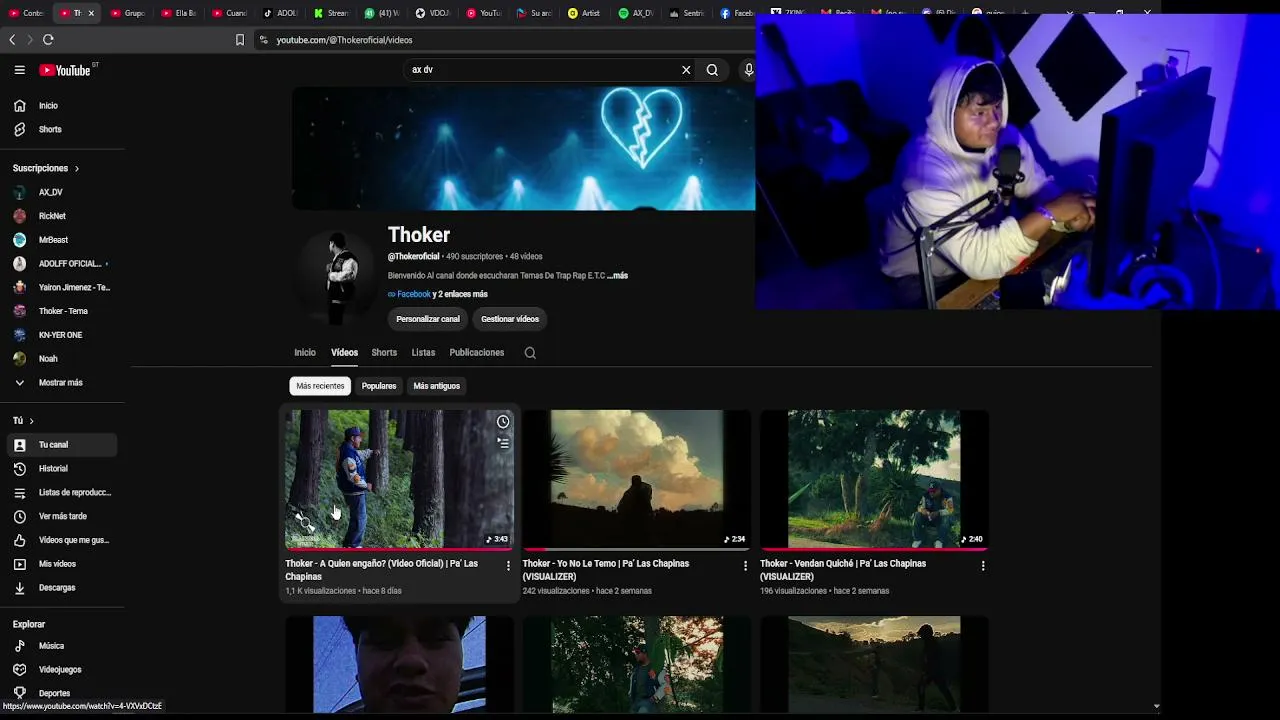Open the AX_DV channel avatar

[19, 192]
